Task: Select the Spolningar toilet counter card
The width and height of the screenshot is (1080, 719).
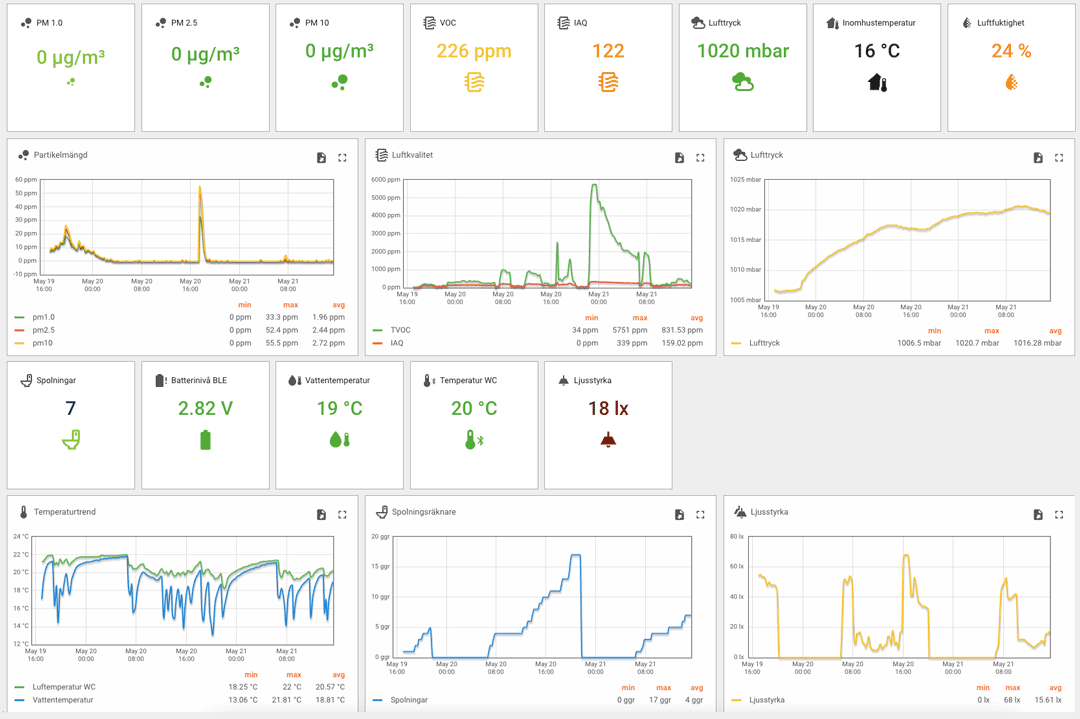Action: click(71, 425)
